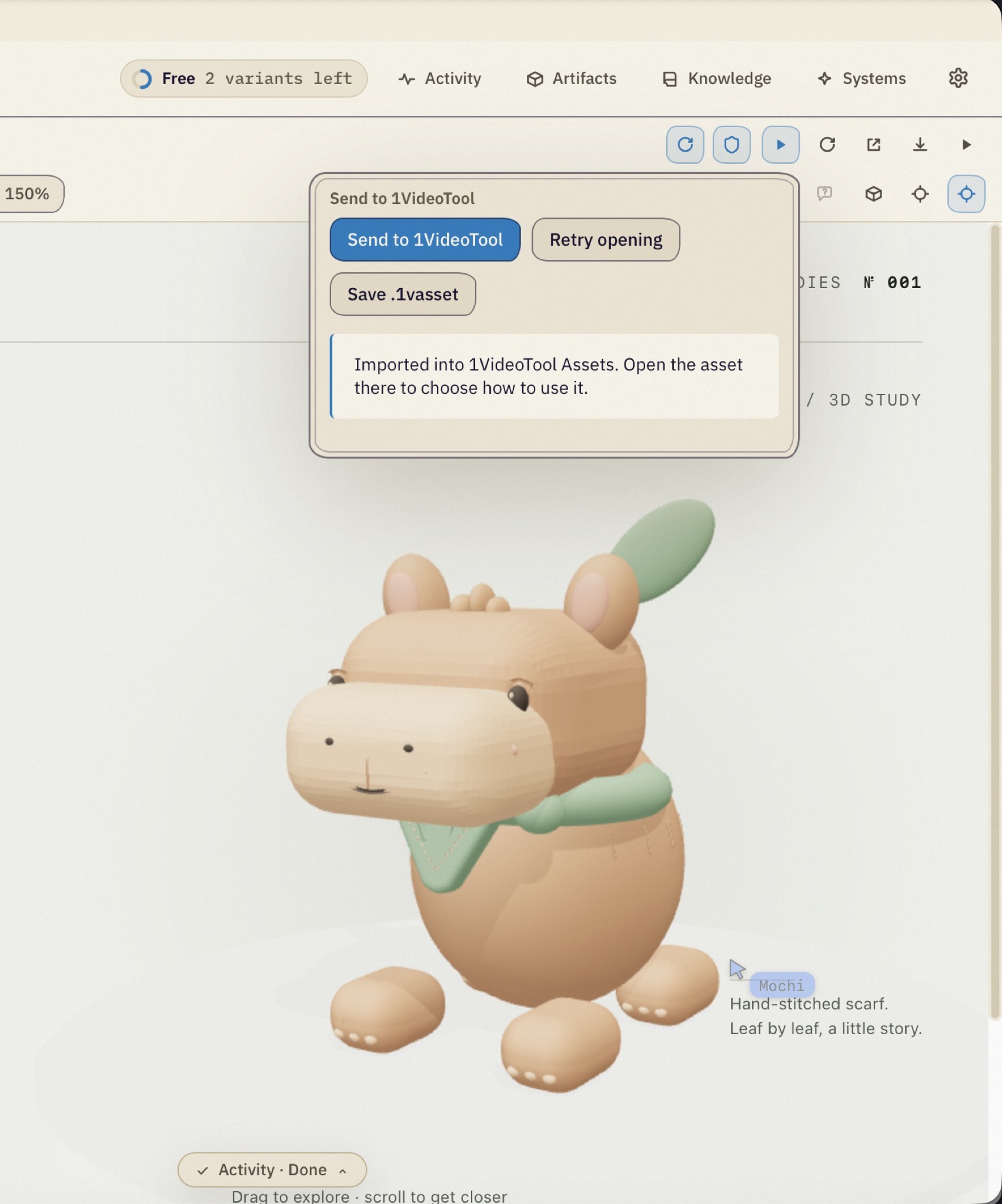
Task: Click the small black play triangle icon
Action: pos(966,145)
